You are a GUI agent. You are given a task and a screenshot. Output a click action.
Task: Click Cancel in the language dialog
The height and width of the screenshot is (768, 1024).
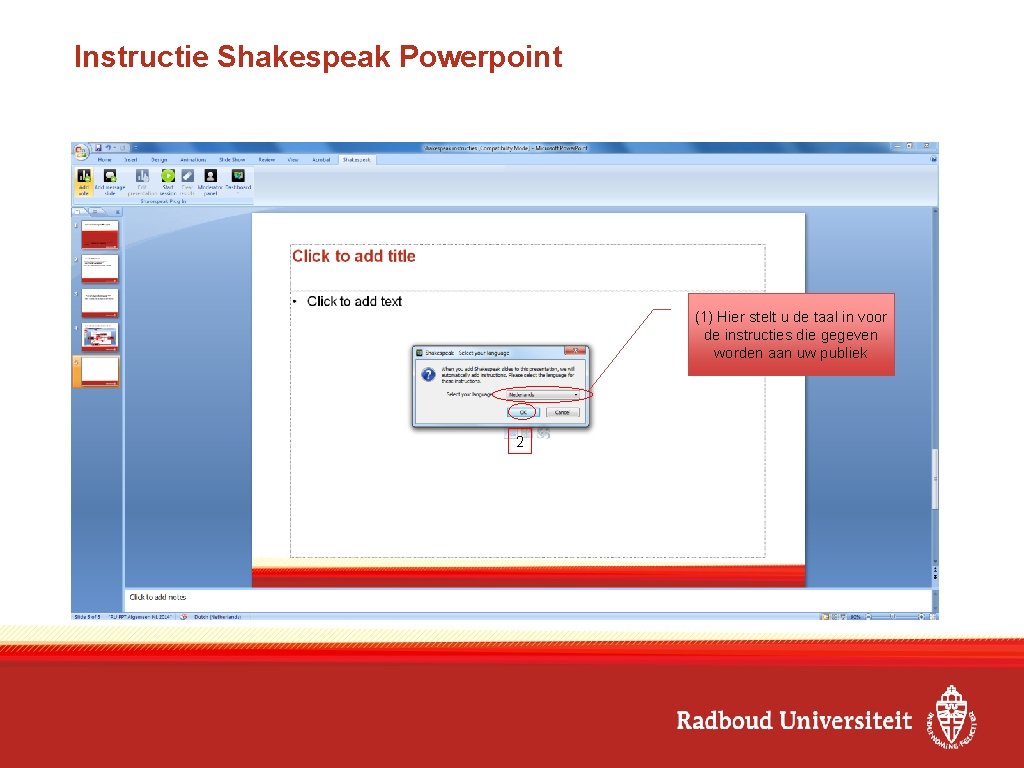coord(562,412)
